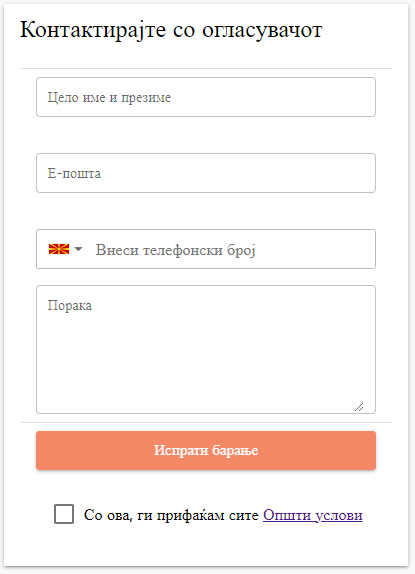Image resolution: width=415 pixels, height=574 pixels.
Task: Click the Е-пошта placeholder label
Action: point(74,173)
